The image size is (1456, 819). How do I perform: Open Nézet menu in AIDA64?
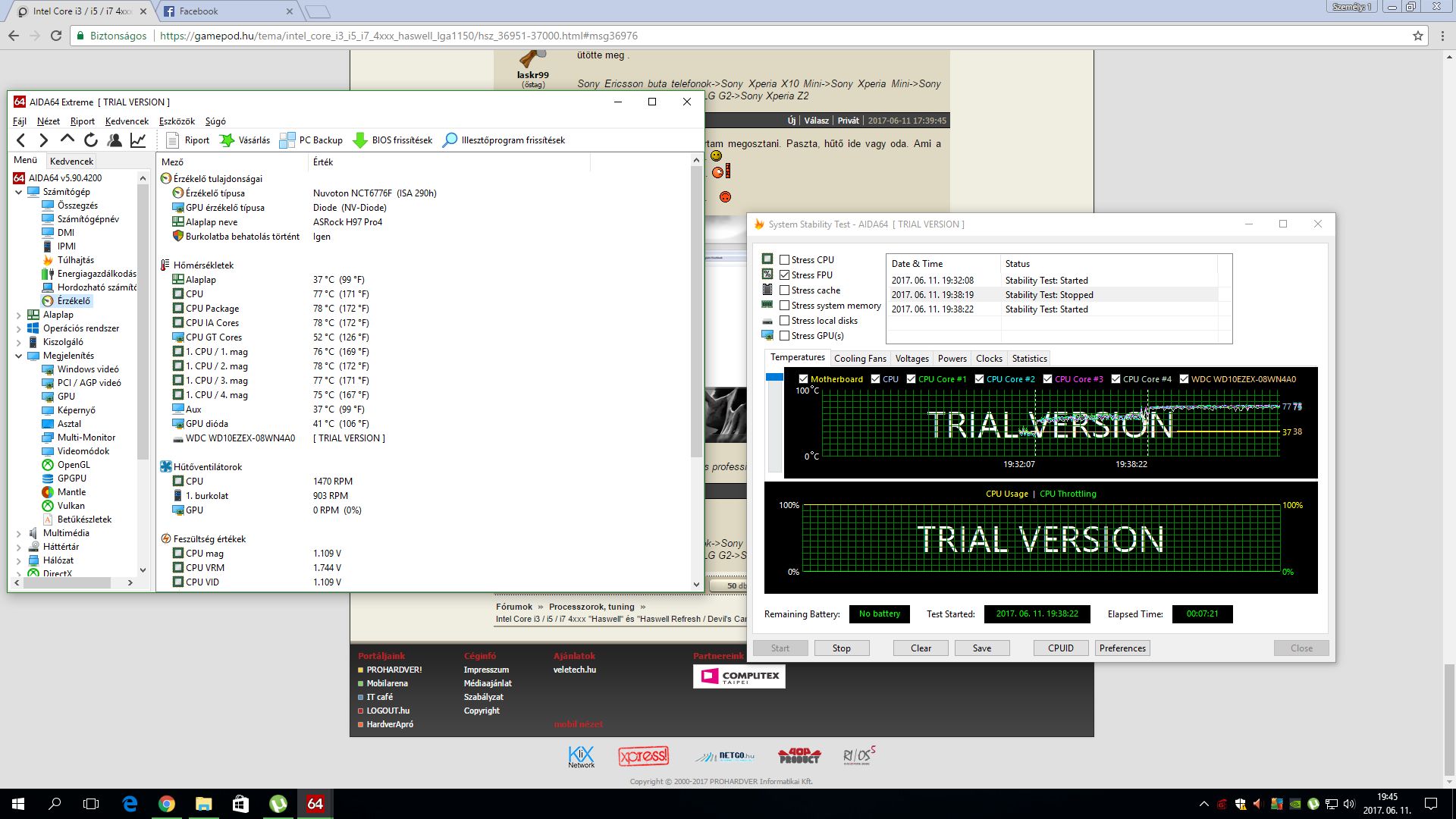click(48, 121)
